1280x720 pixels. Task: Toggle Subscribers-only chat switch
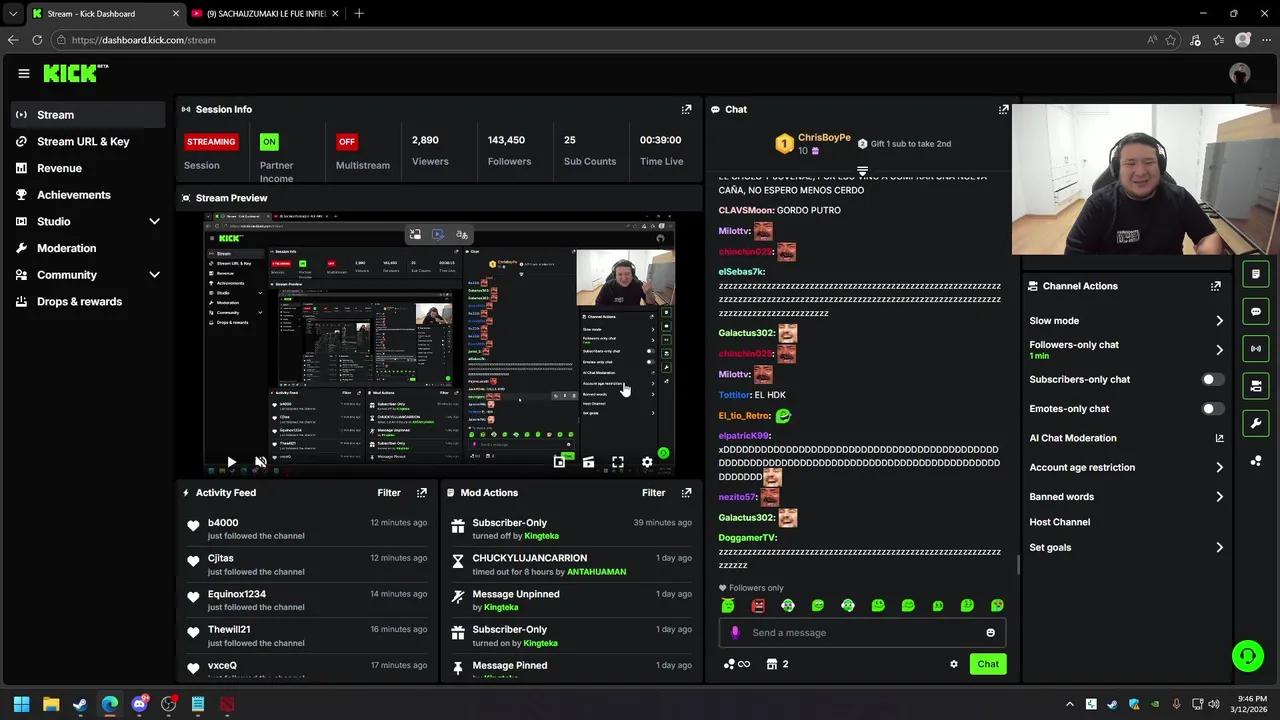pyautogui.click(x=1212, y=380)
